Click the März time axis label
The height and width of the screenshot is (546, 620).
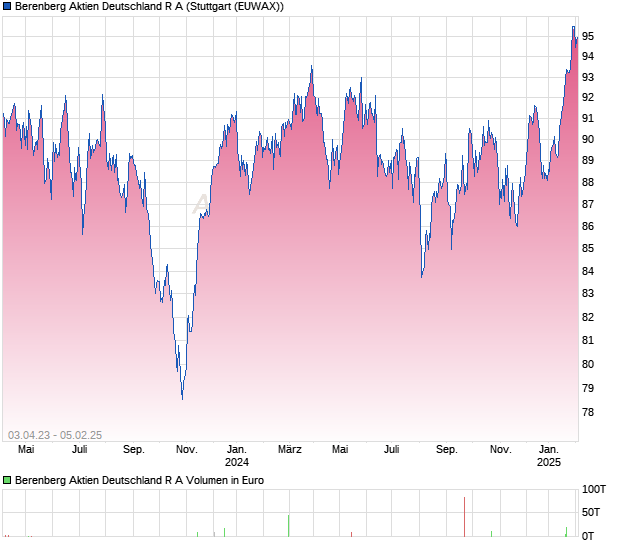click(290, 450)
